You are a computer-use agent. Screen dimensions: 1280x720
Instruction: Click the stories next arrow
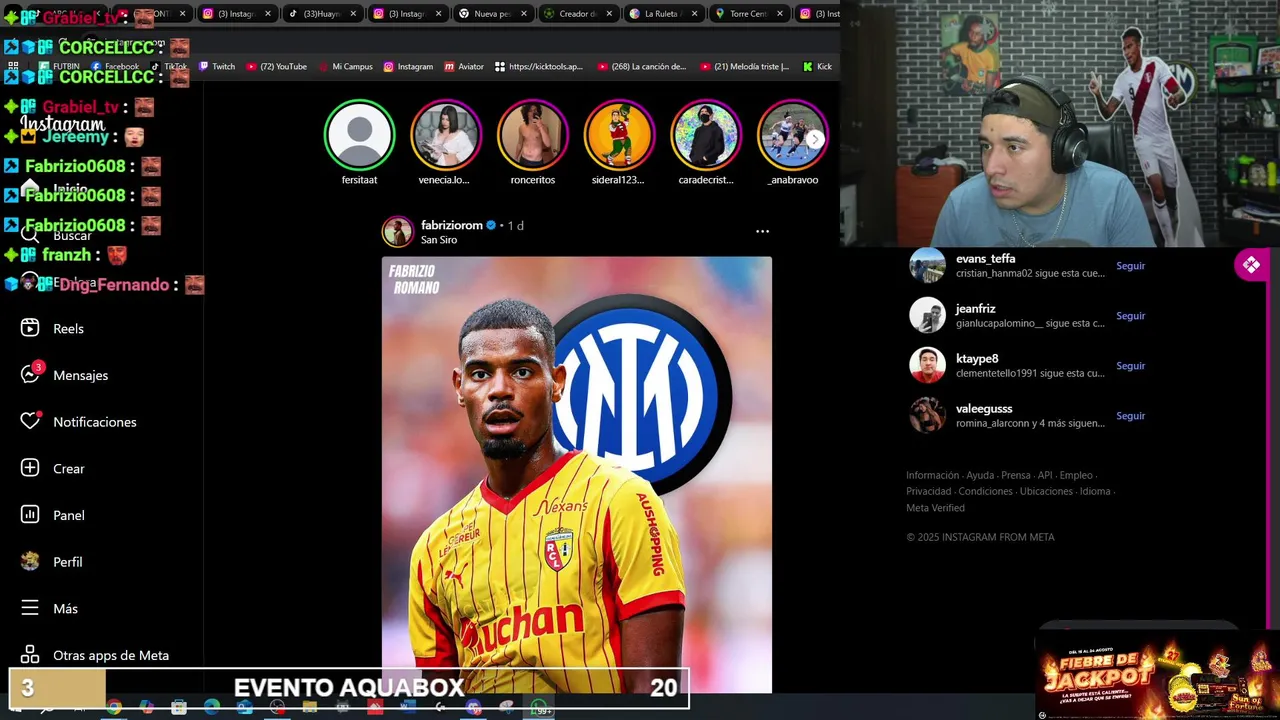815,139
